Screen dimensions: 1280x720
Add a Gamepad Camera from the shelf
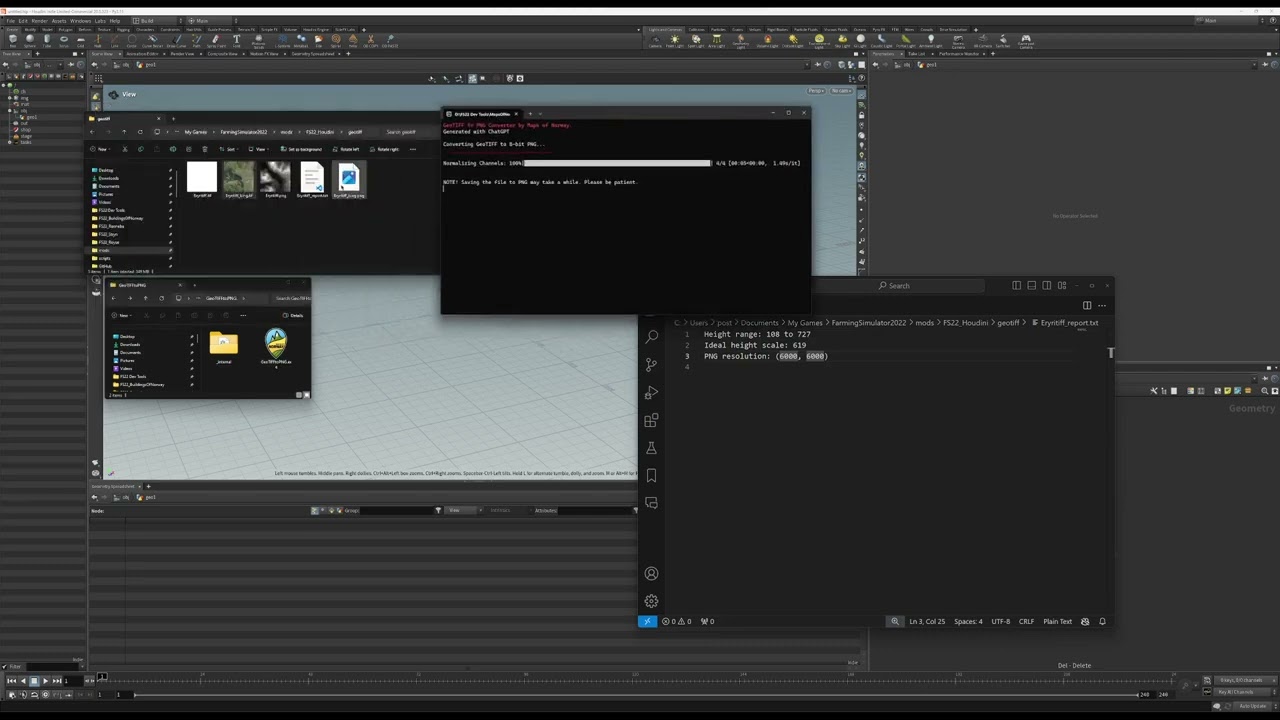1026,41
